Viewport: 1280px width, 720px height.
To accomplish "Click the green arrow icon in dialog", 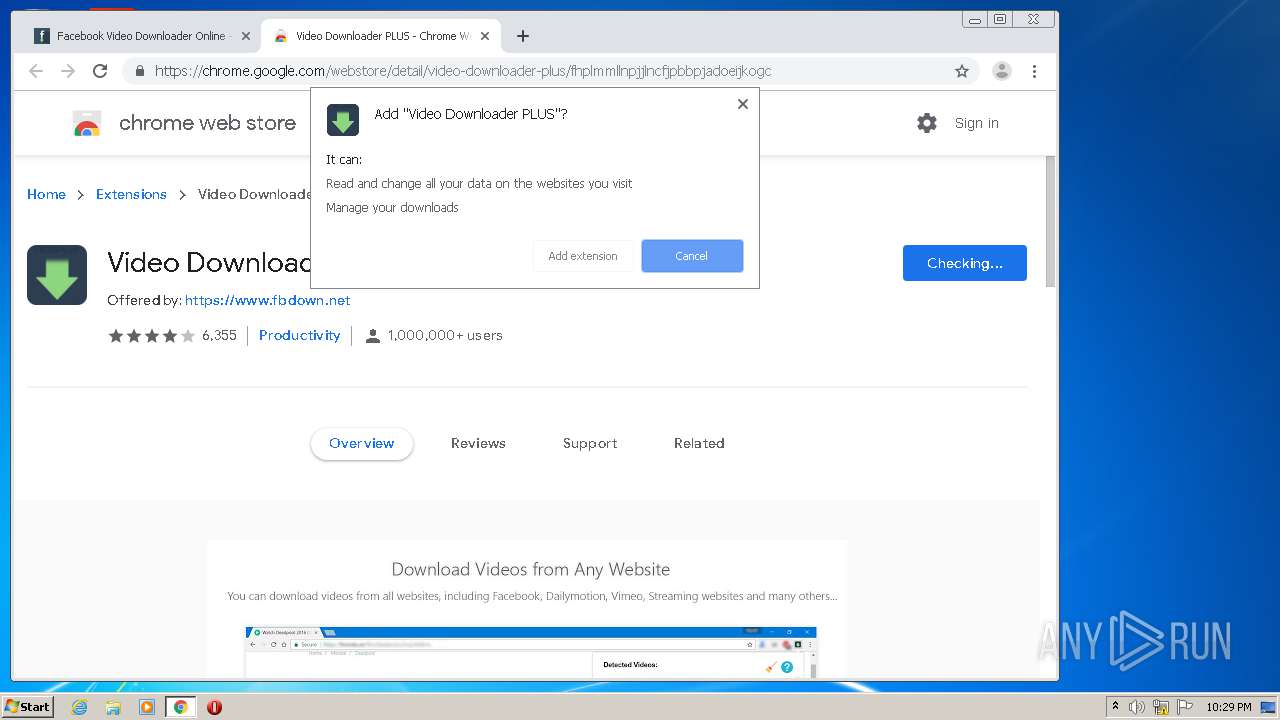I will [343, 120].
